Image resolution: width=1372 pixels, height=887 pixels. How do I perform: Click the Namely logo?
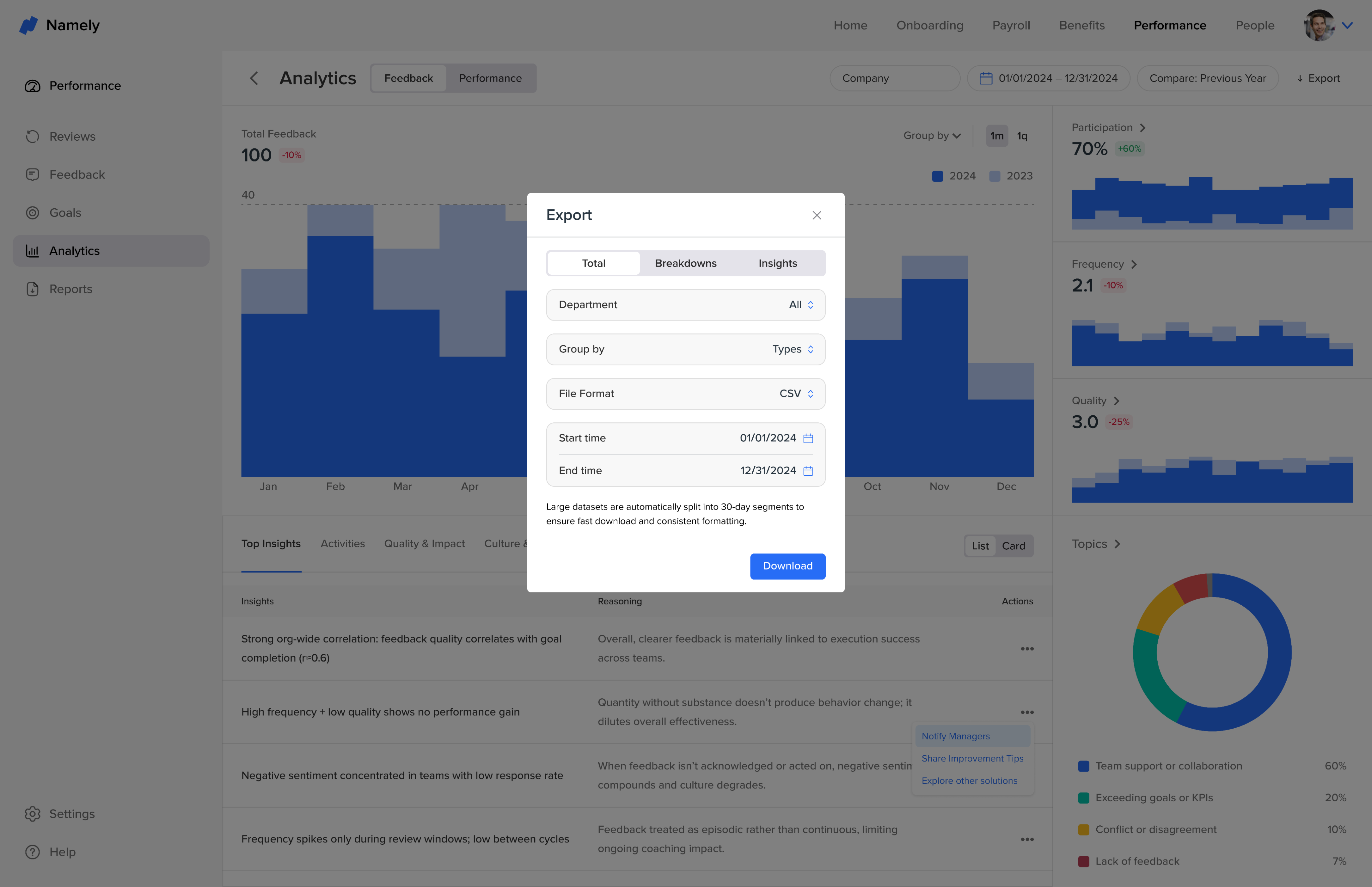(x=28, y=25)
